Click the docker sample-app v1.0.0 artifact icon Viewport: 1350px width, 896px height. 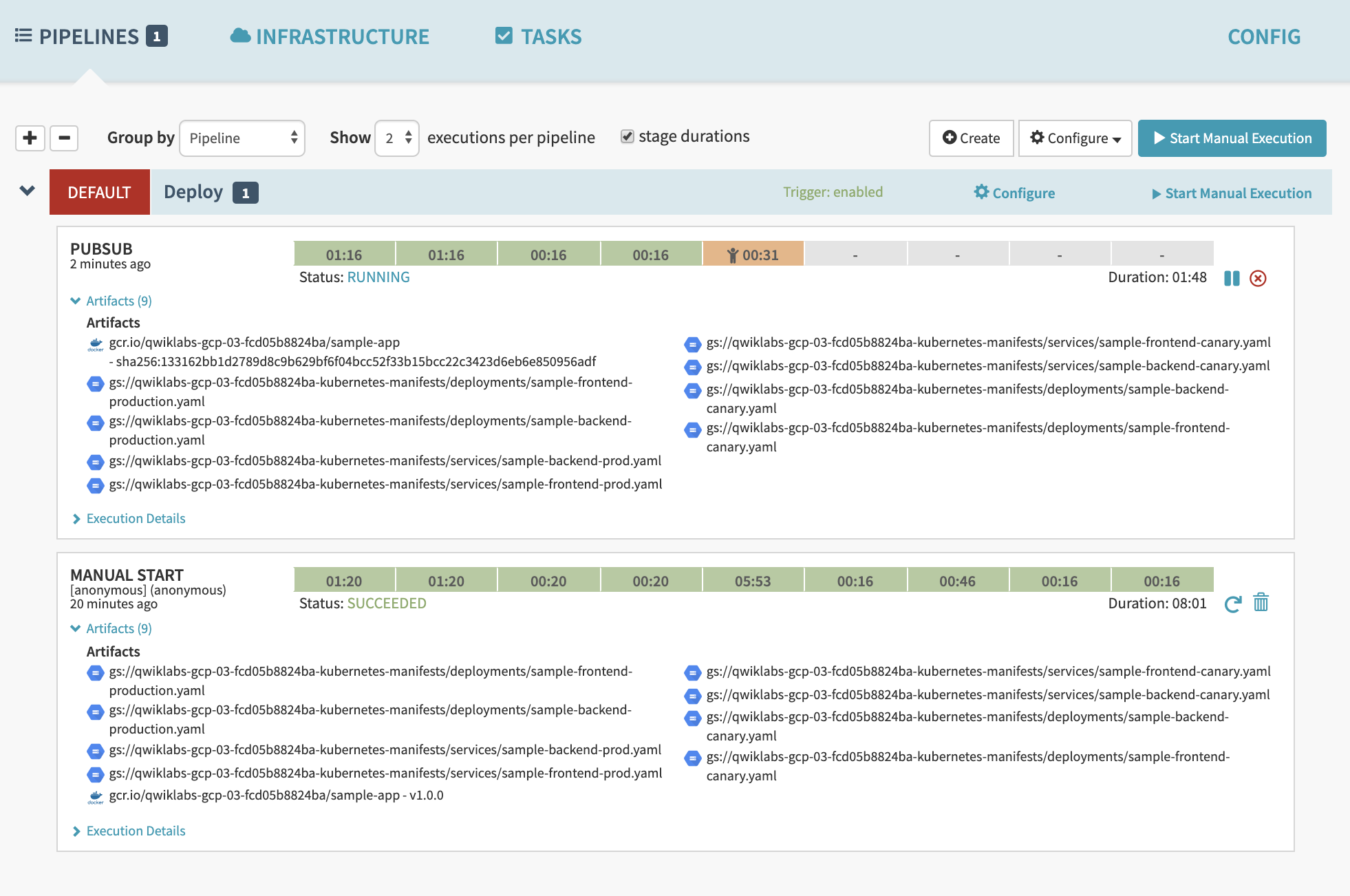pyautogui.click(x=96, y=796)
